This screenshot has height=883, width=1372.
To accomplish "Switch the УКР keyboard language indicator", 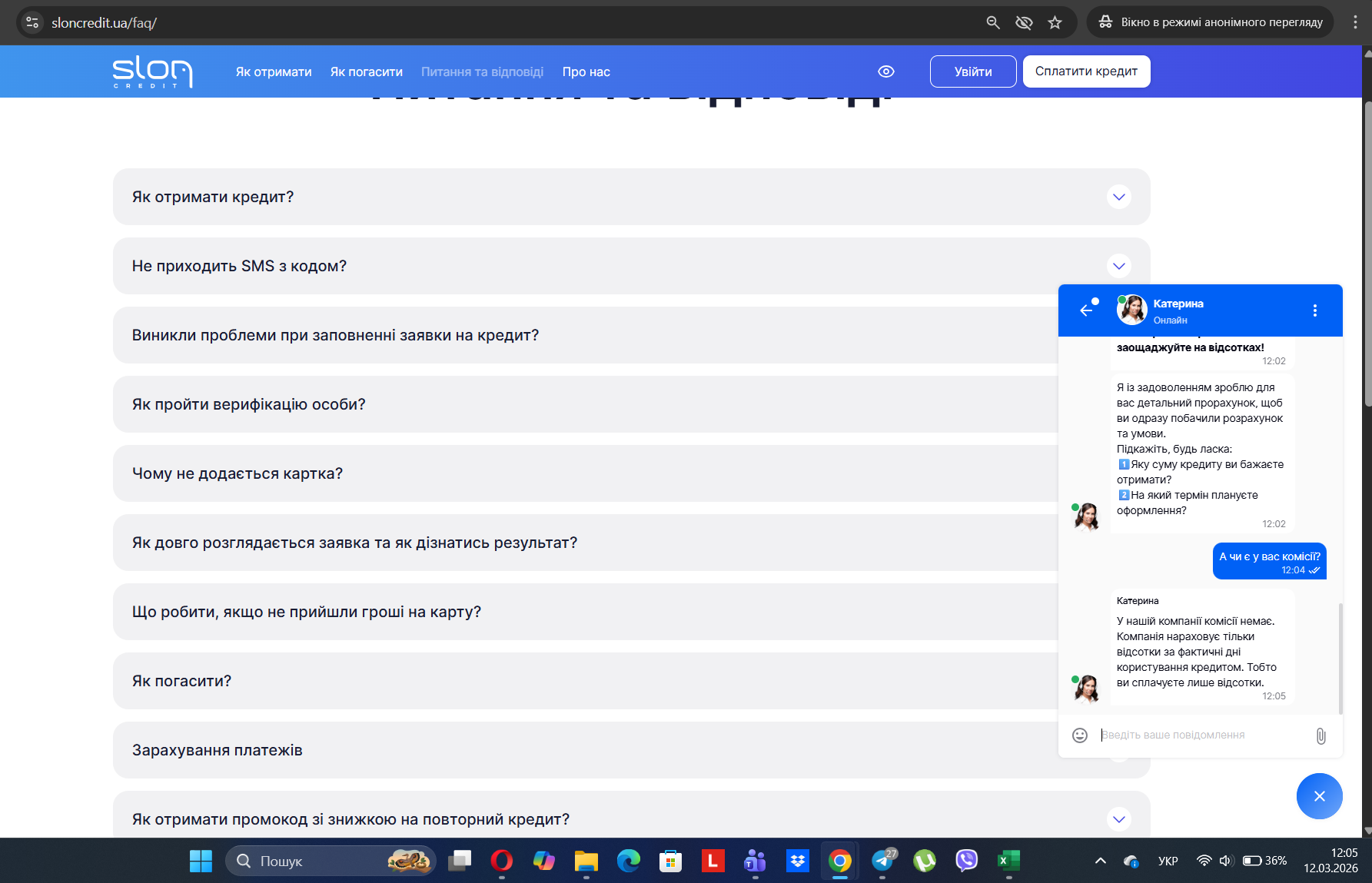I will click(x=1168, y=861).
